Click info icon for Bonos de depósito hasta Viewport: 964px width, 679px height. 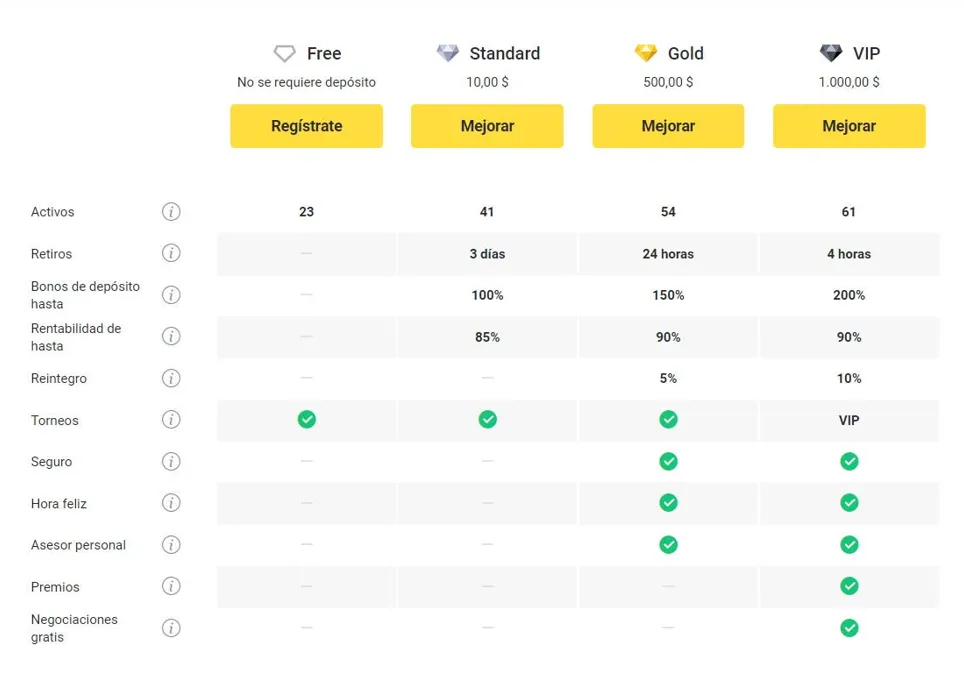coord(171,295)
